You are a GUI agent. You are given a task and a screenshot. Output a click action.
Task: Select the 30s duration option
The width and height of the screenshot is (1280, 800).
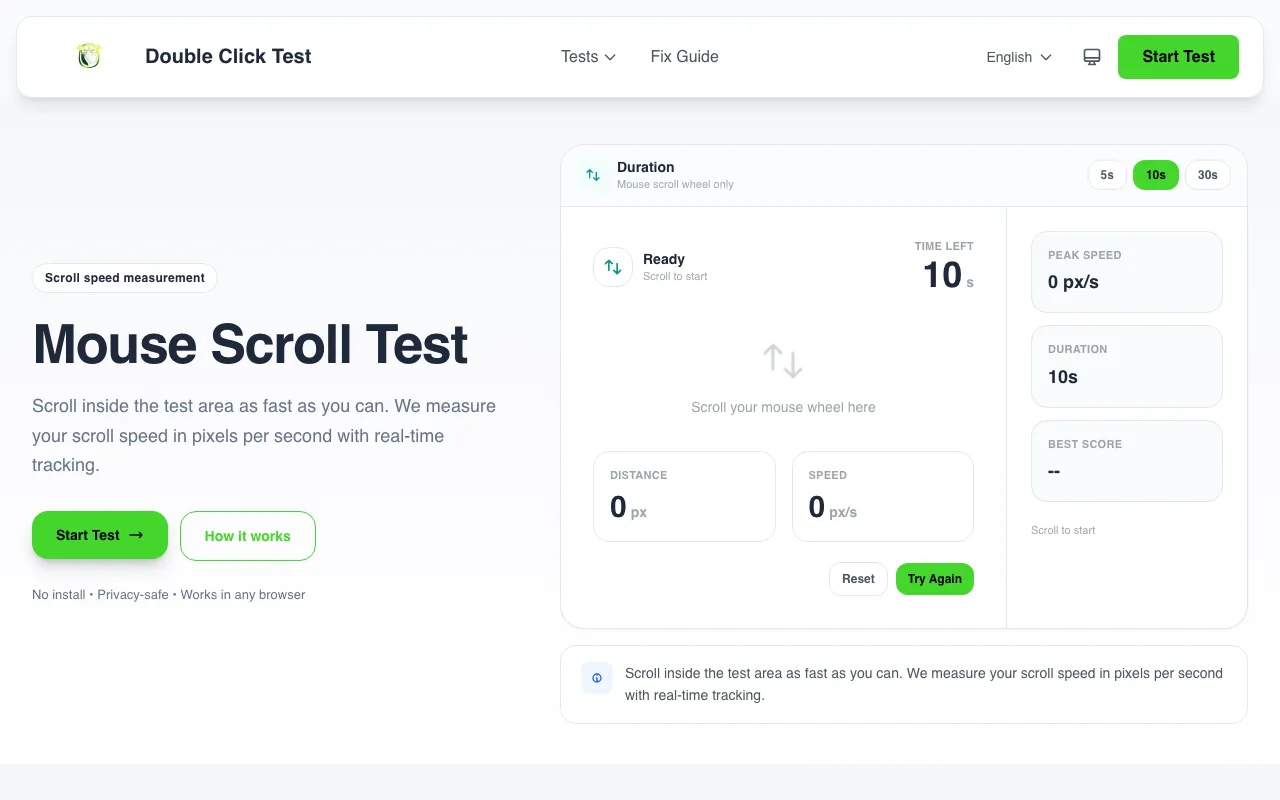pyautogui.click(x=1207, y=175)
